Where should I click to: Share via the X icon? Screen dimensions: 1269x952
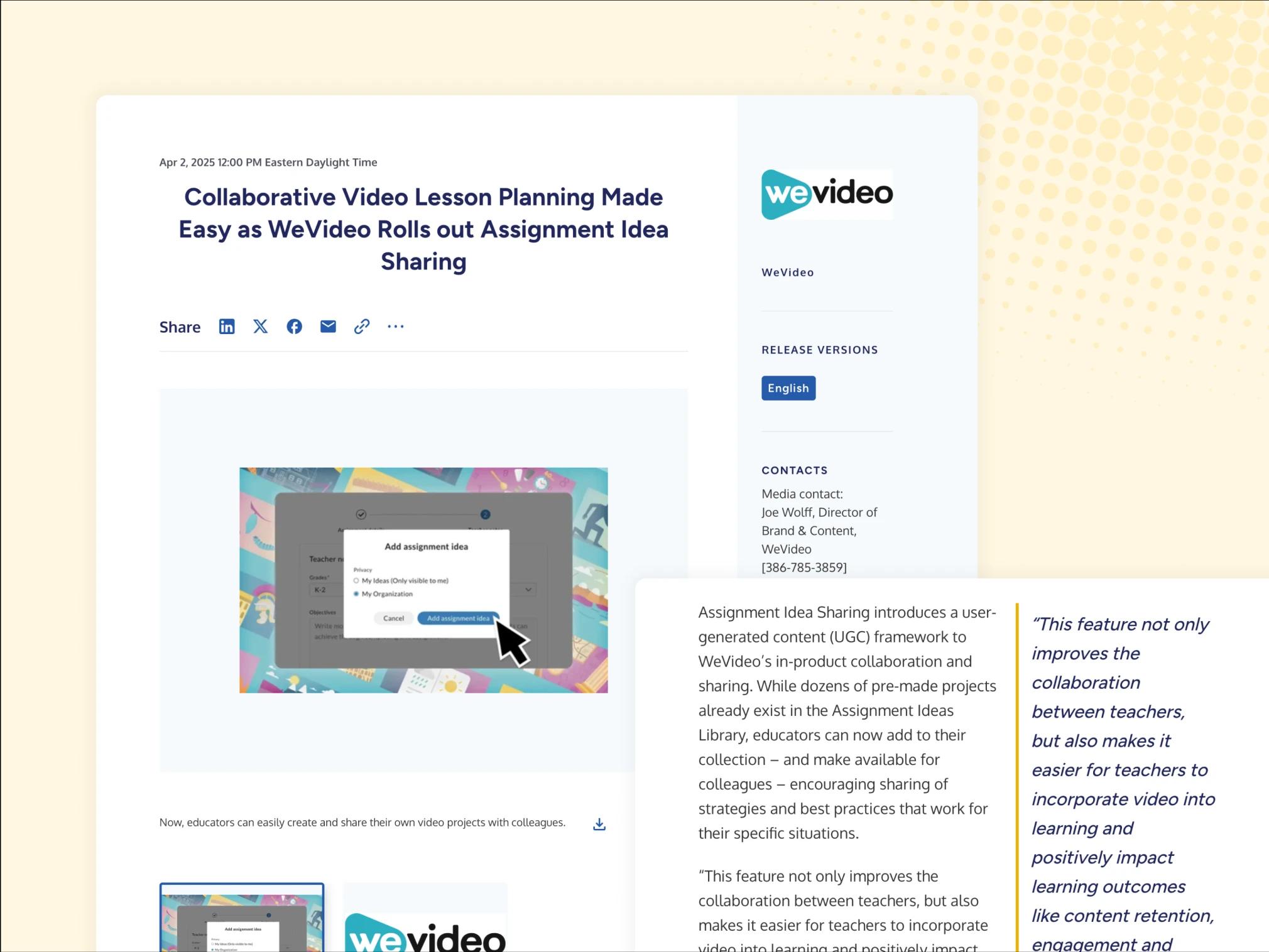coord(260,327)
